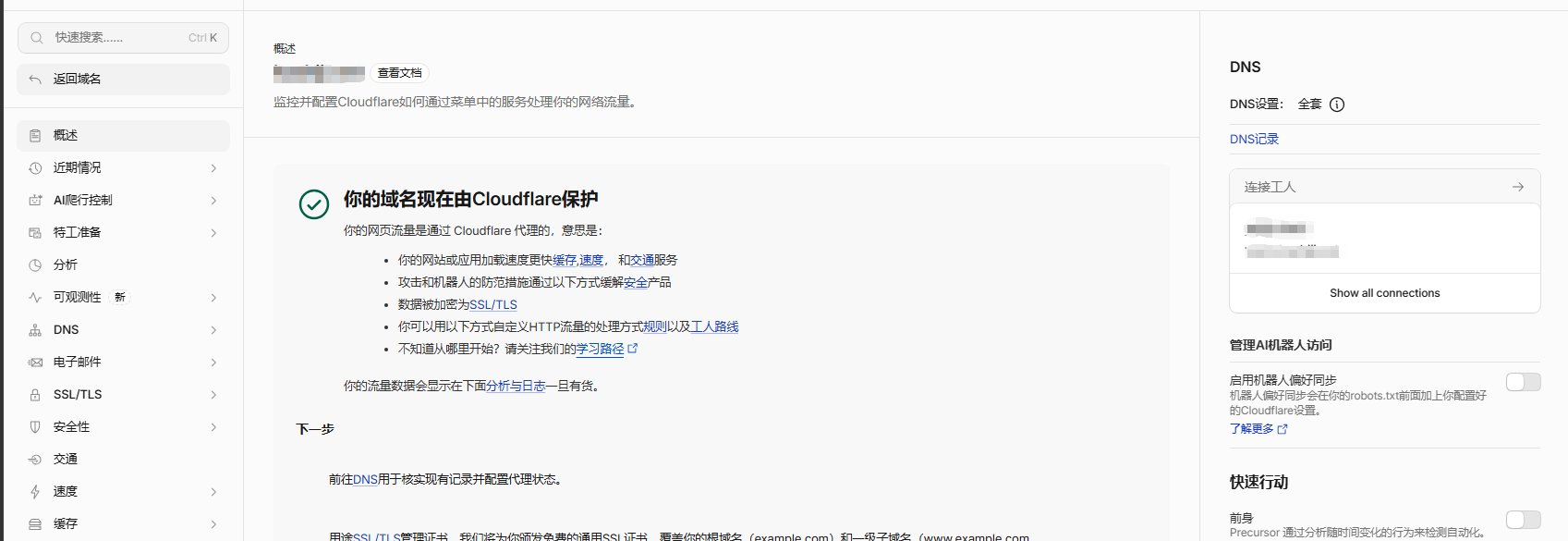Open the 概述 sidebar menu item
This screenshot has height=541, width=1568.
coord(123,136)
